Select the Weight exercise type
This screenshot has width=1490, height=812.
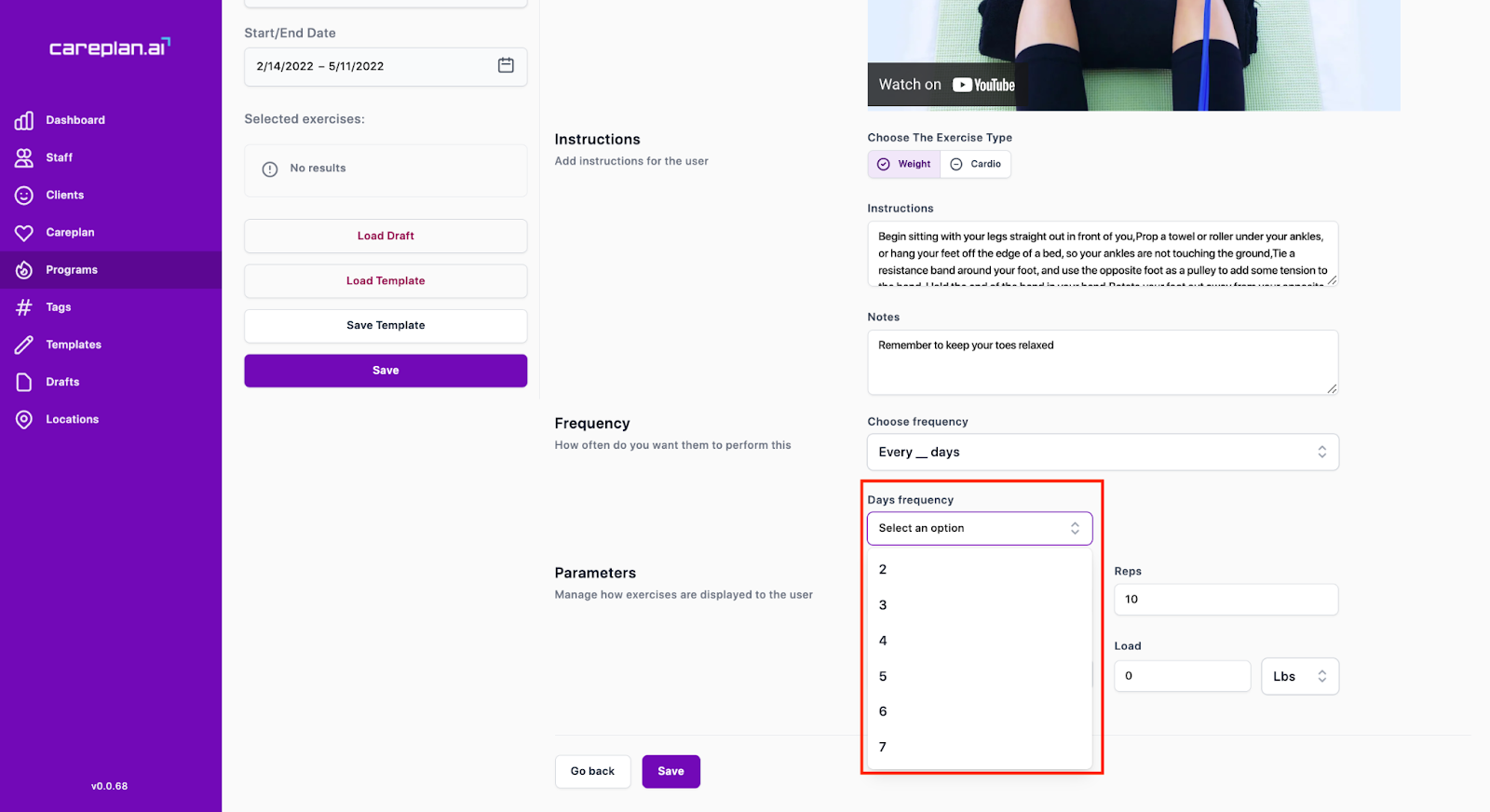point(904,164)
